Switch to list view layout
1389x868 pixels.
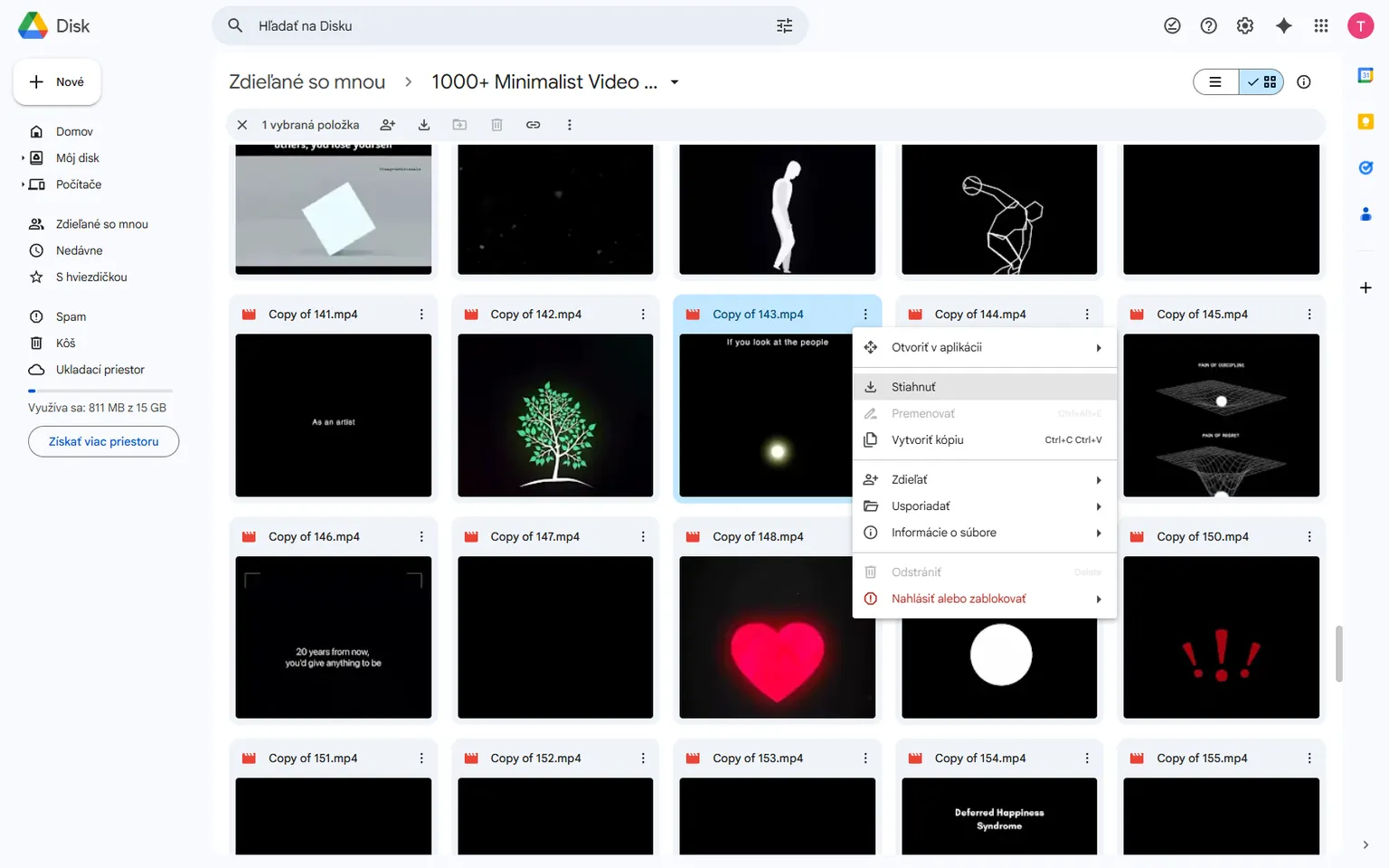pos(1216,82)
